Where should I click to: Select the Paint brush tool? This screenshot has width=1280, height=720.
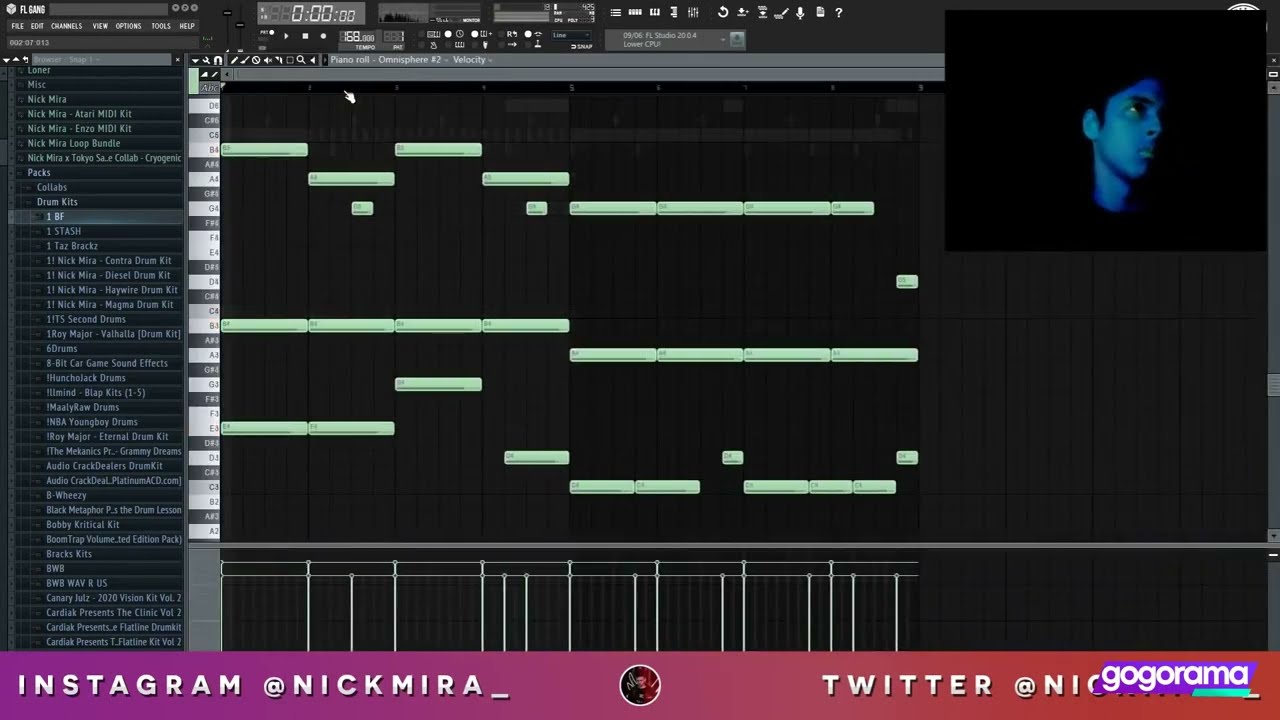[245, 60]
